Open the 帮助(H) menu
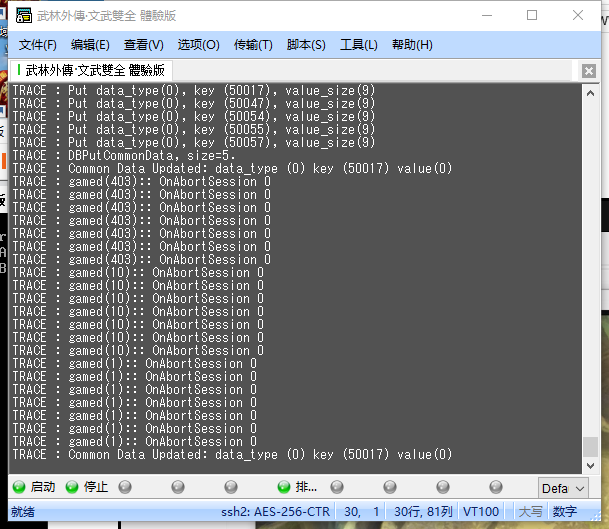The image size is (609, 529). click(412, 45)
